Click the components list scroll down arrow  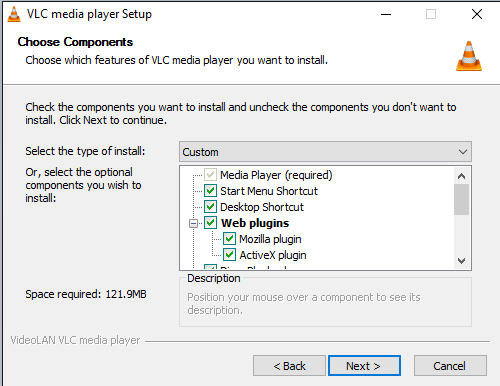click(461, 261)
